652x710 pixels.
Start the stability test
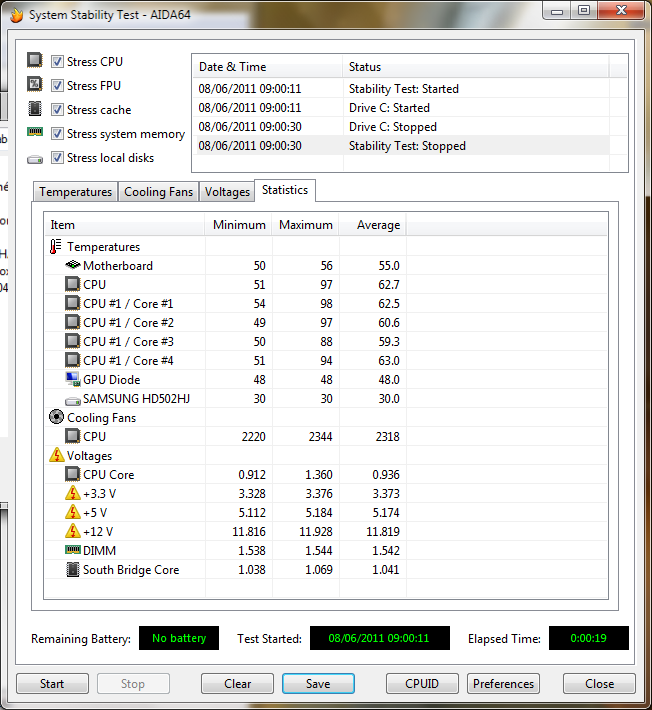52,684
